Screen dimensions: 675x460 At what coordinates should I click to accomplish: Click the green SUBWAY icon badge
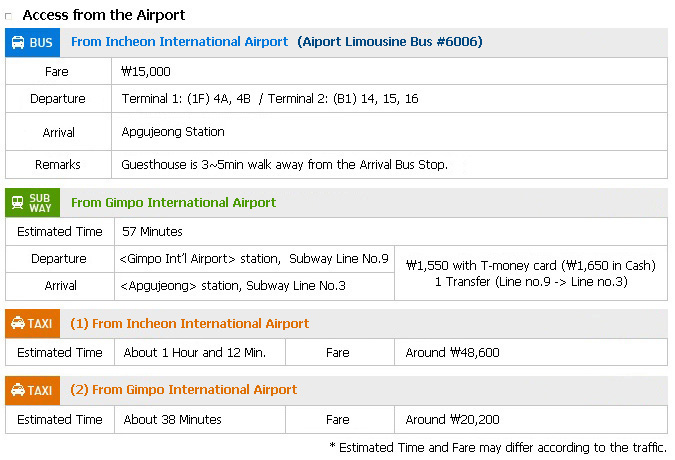32,202
